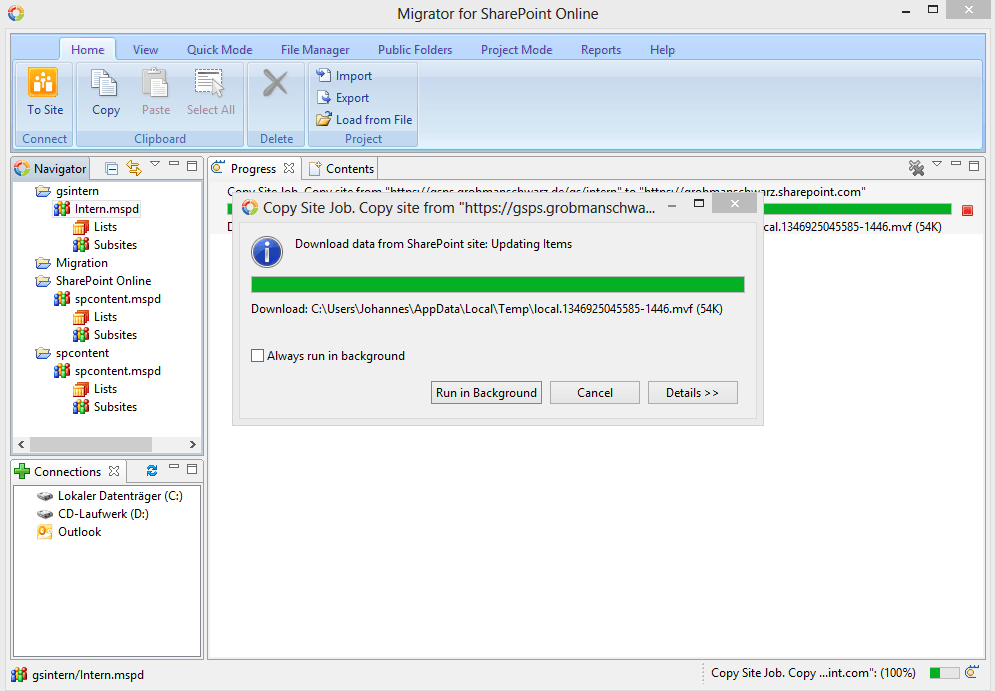Close the Connections view tab
This screenshot has width=995, height=691.
(x=114, y=471)
